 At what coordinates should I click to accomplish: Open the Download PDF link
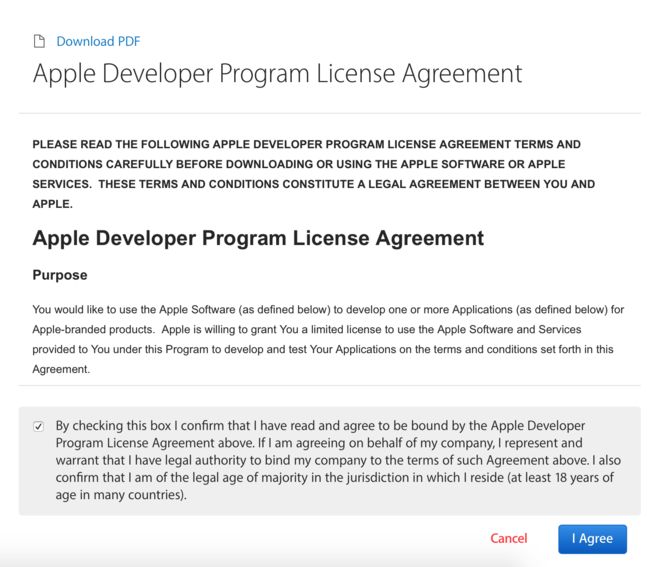98,41
